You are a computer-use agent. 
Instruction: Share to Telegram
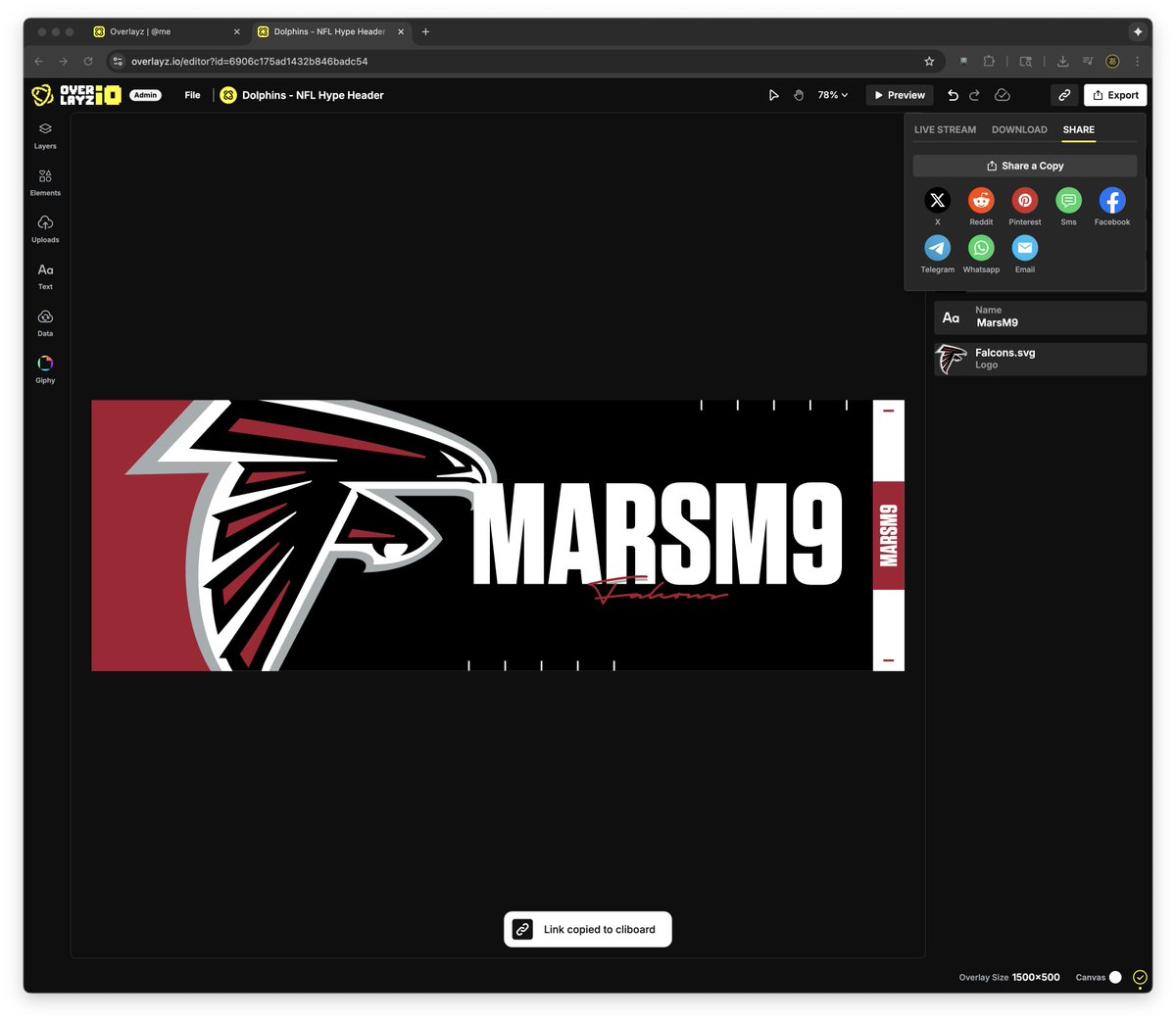click(937, 254)
